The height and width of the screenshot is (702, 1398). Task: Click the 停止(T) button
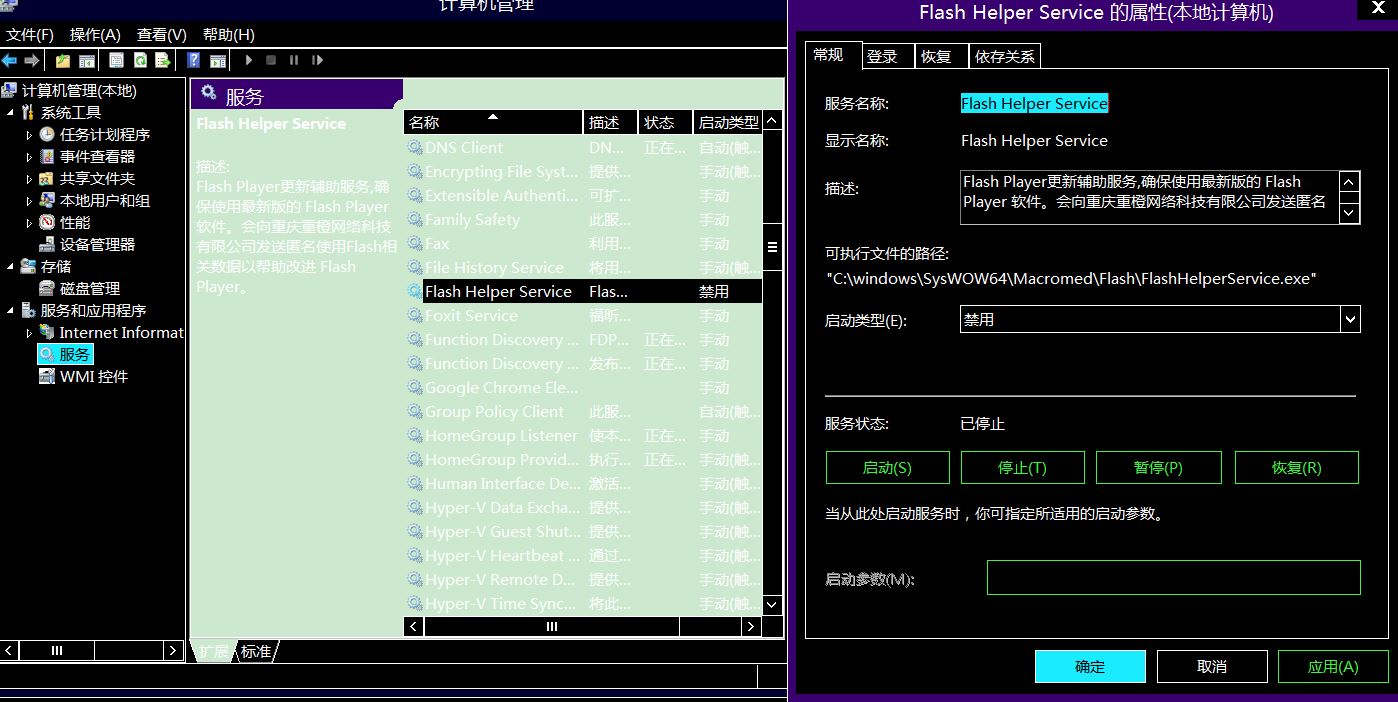click(x=1023, y=467)
